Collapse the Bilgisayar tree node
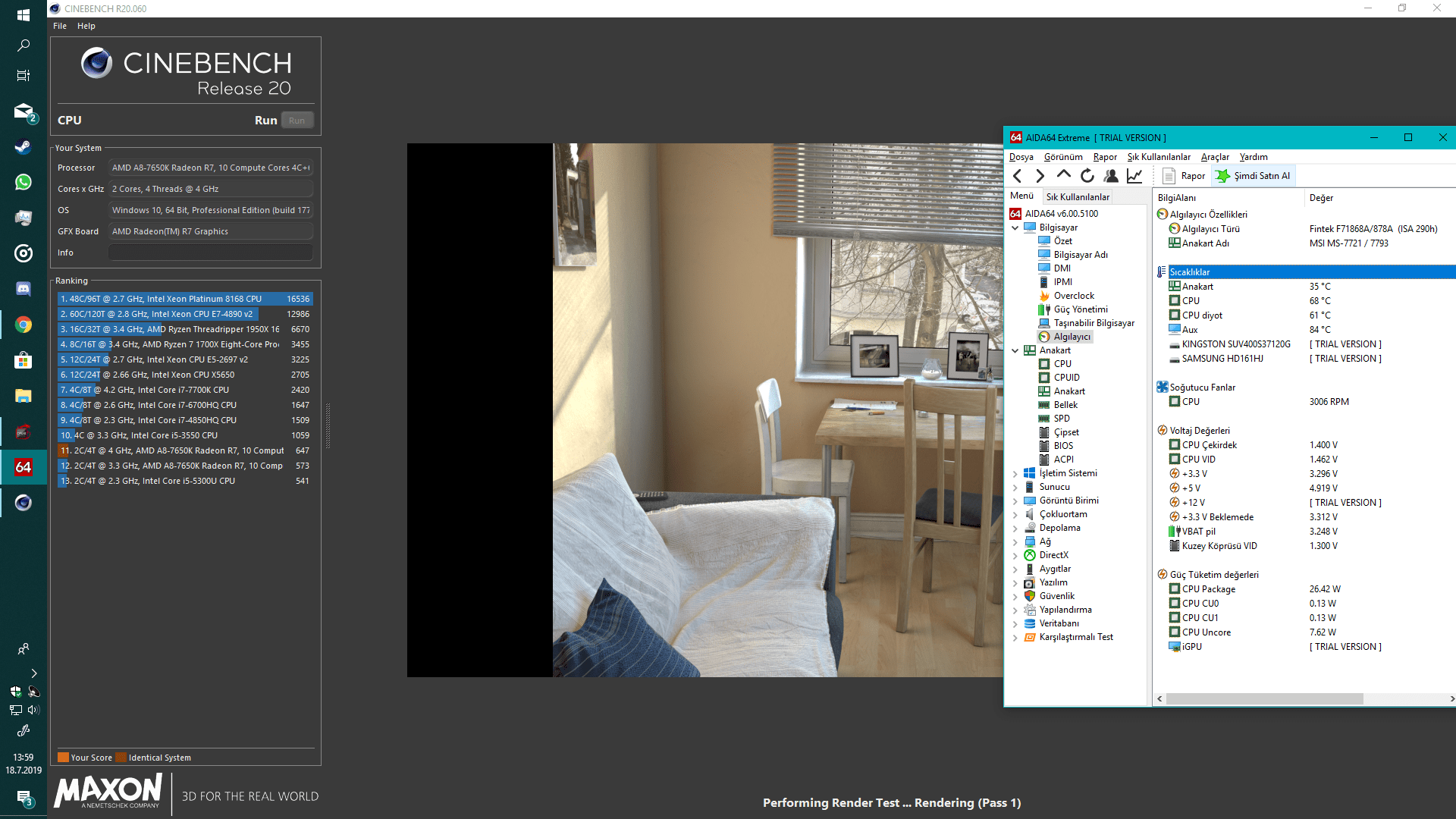This screenshot has width=1456, height=819. [1015, 227]
